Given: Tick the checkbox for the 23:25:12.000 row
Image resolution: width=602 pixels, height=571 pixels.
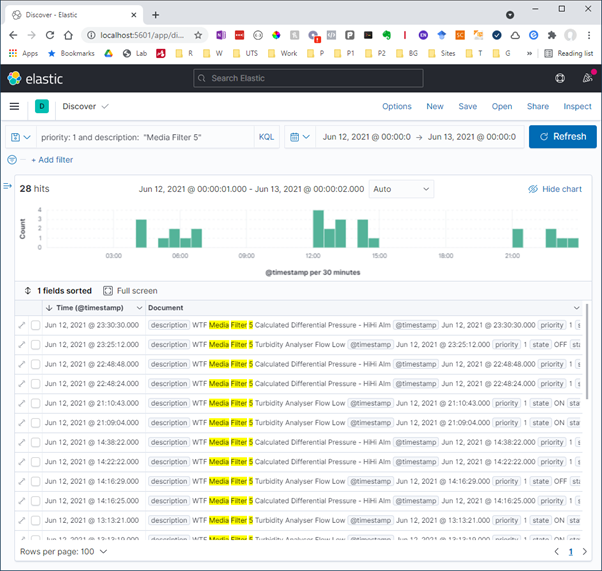Looking at the screenshot, I should pos(35,344).
